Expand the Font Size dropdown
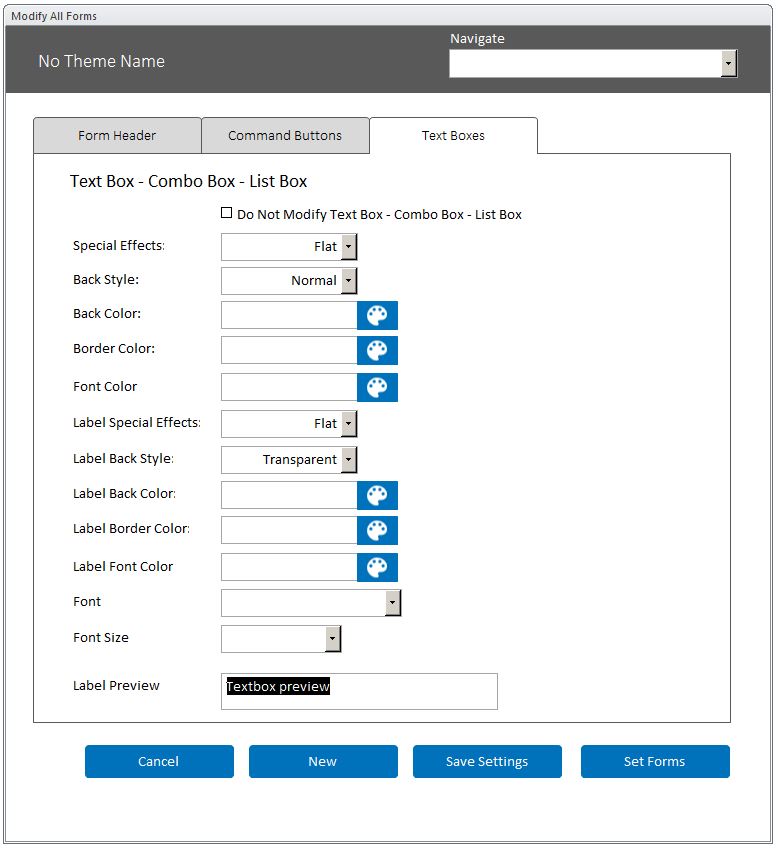The height and width of the screenshot is (851, 778). click(333, 639)
